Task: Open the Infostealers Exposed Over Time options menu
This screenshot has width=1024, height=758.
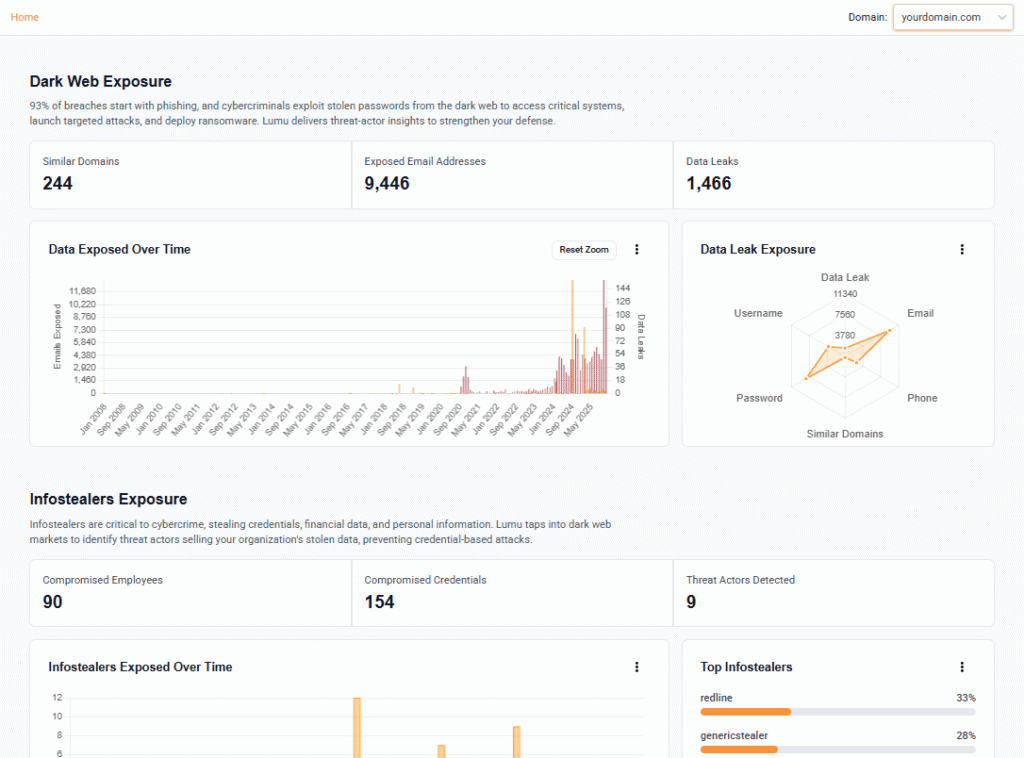Action: tap(637, 667)
